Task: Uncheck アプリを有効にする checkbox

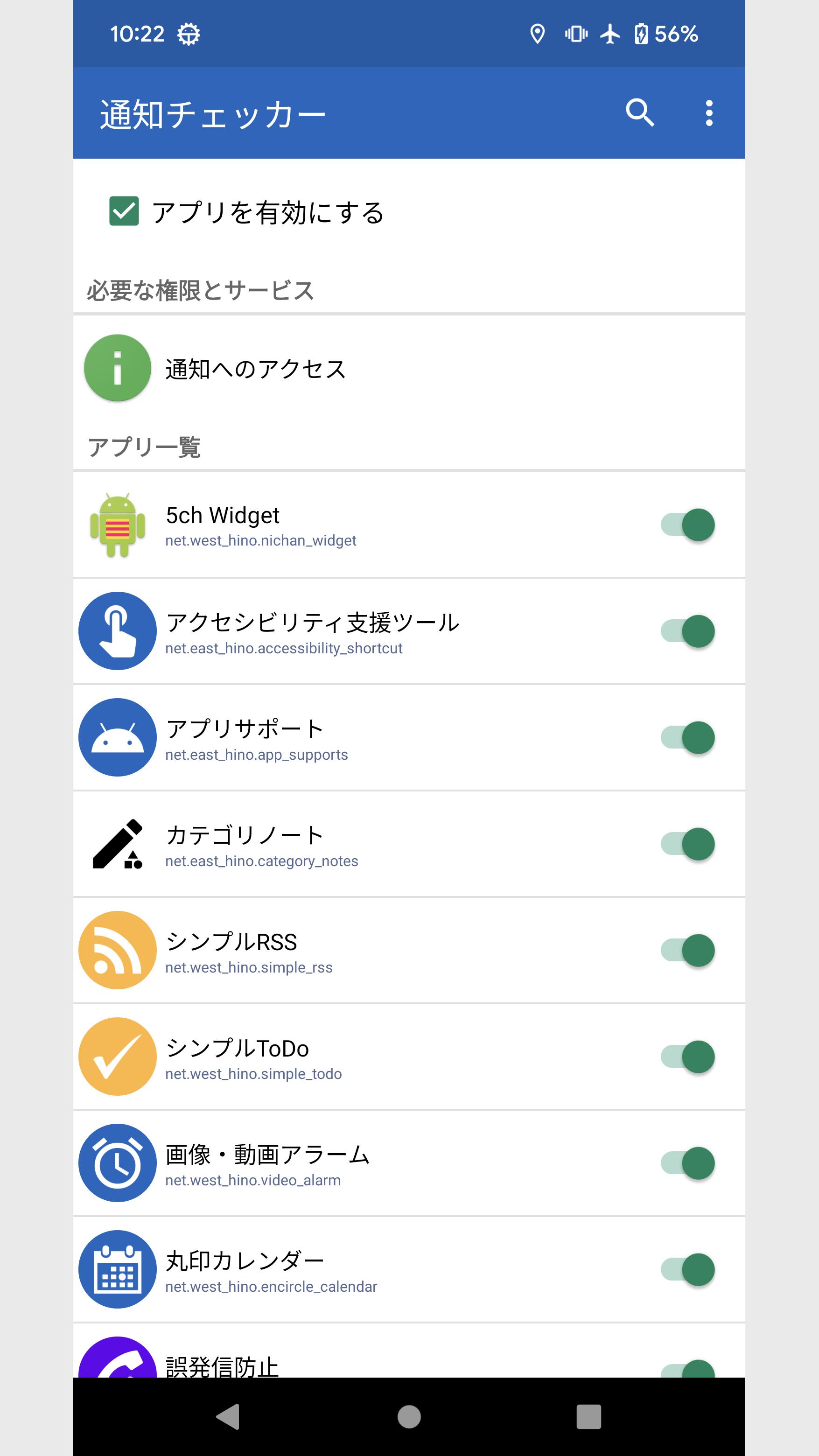Action: click(x=124, y=211)
